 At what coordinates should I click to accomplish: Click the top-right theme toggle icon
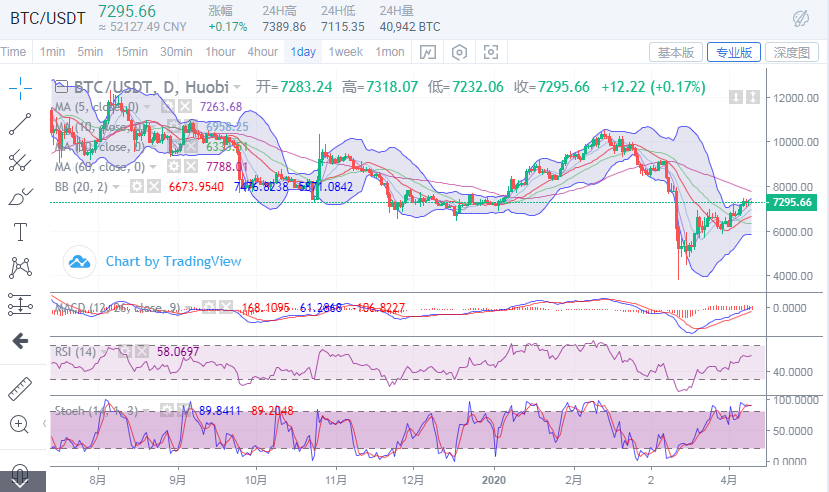[x=801, y=18]
